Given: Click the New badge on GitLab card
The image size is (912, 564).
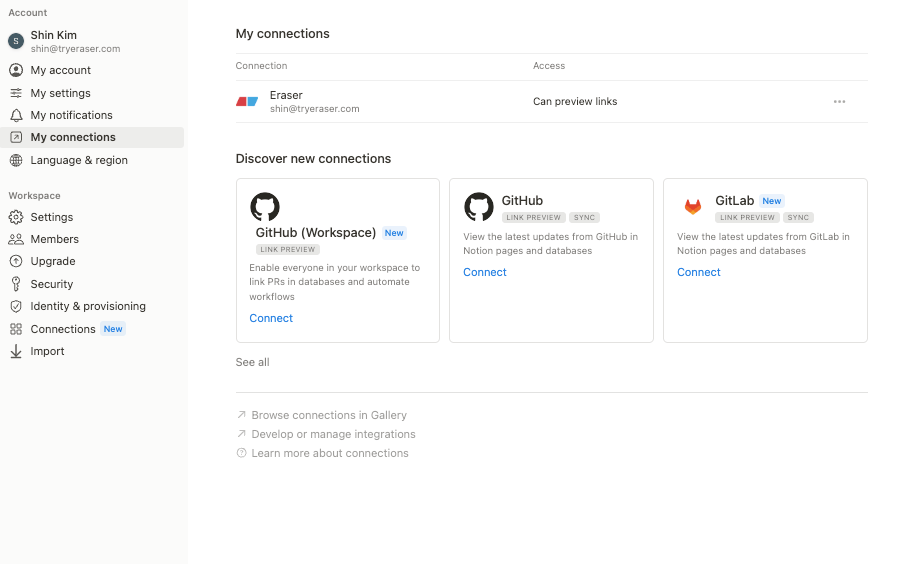Looking at the screenshot, I should point(772,201).
